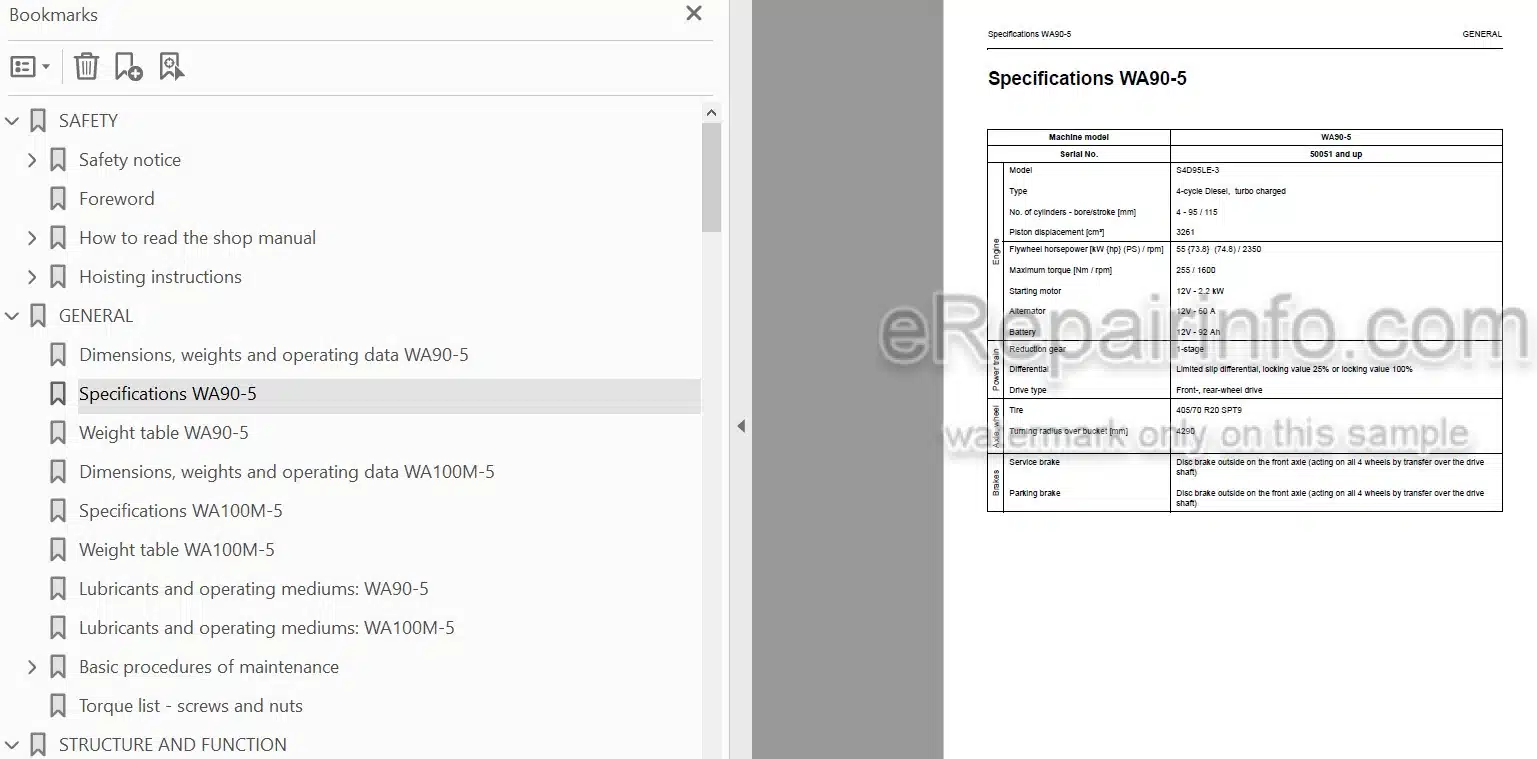The height and width of the screenshot is (759, 1537).
Task: Click bookmark icon beside Specifications WA90-5
Action: (x=58, y=394)
